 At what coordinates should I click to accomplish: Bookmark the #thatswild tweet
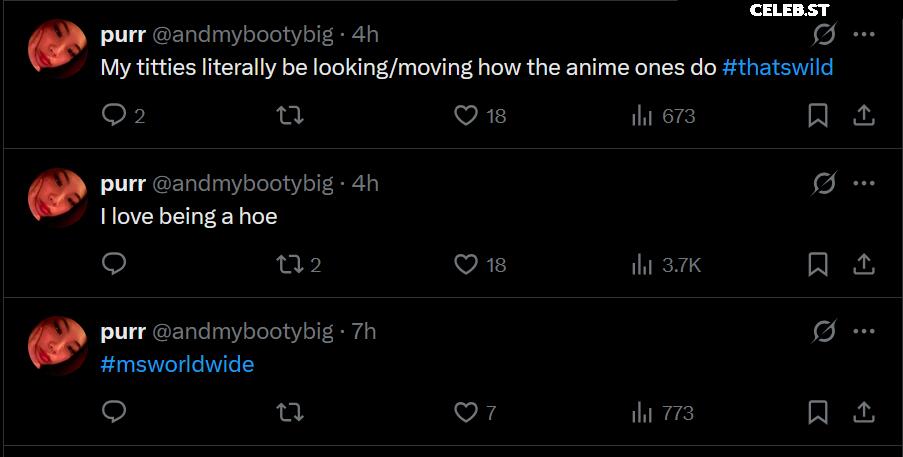point(818,116)
